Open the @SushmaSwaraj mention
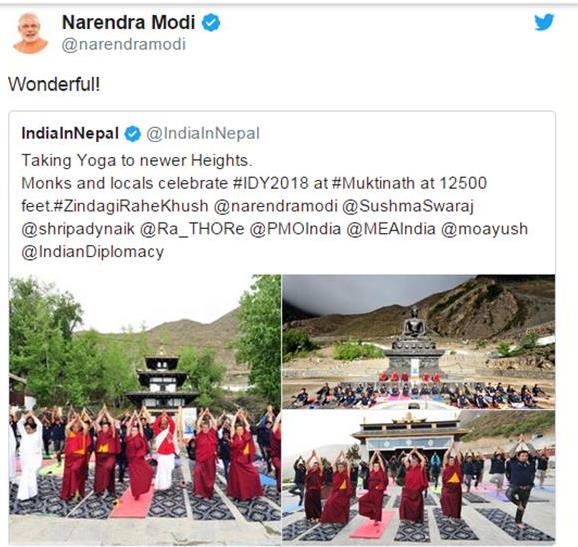Image resolution: width=578 pixels, height=547 pixels. (408, 206)
